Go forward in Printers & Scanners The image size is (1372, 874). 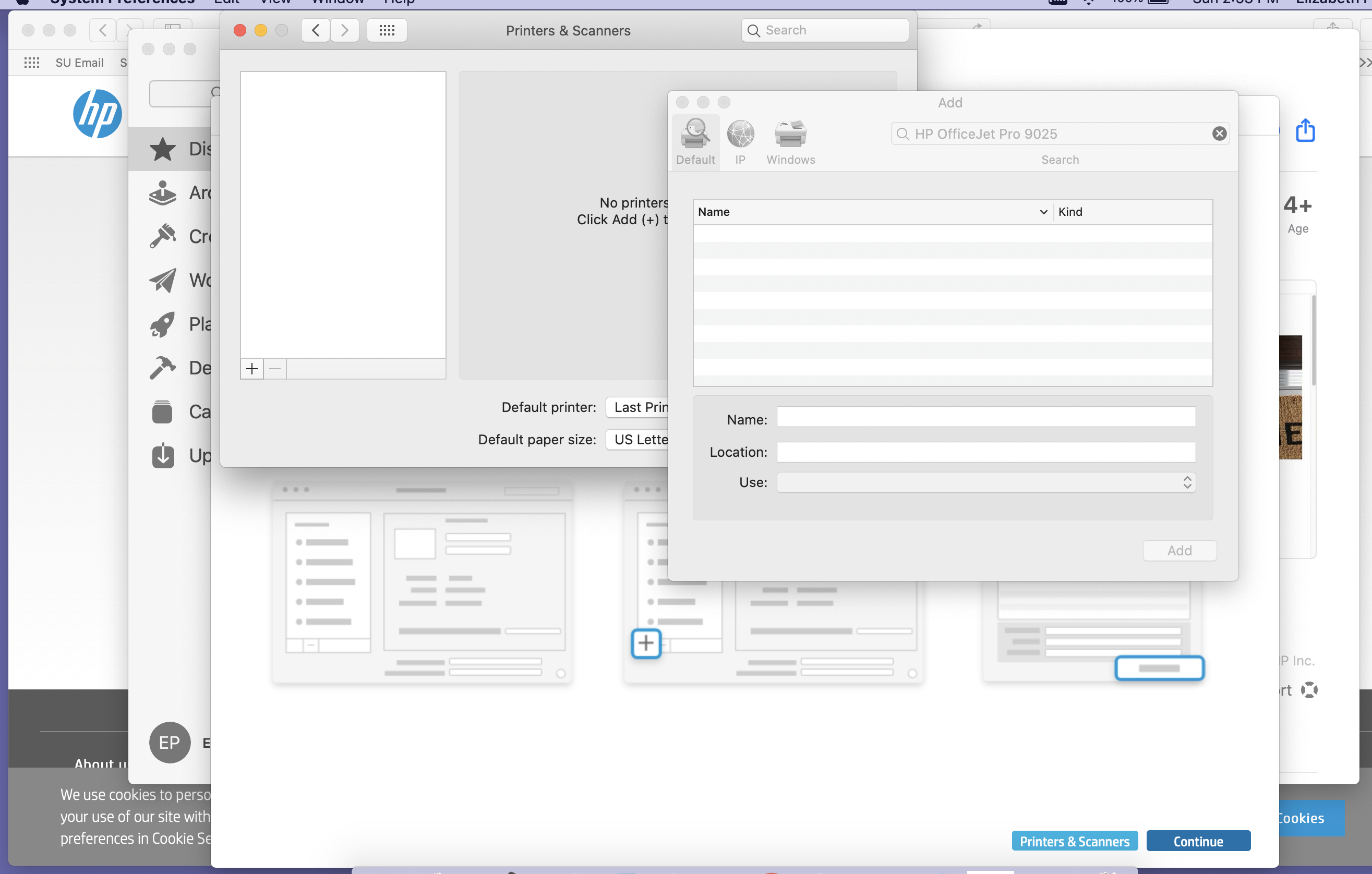pos(344,30)
